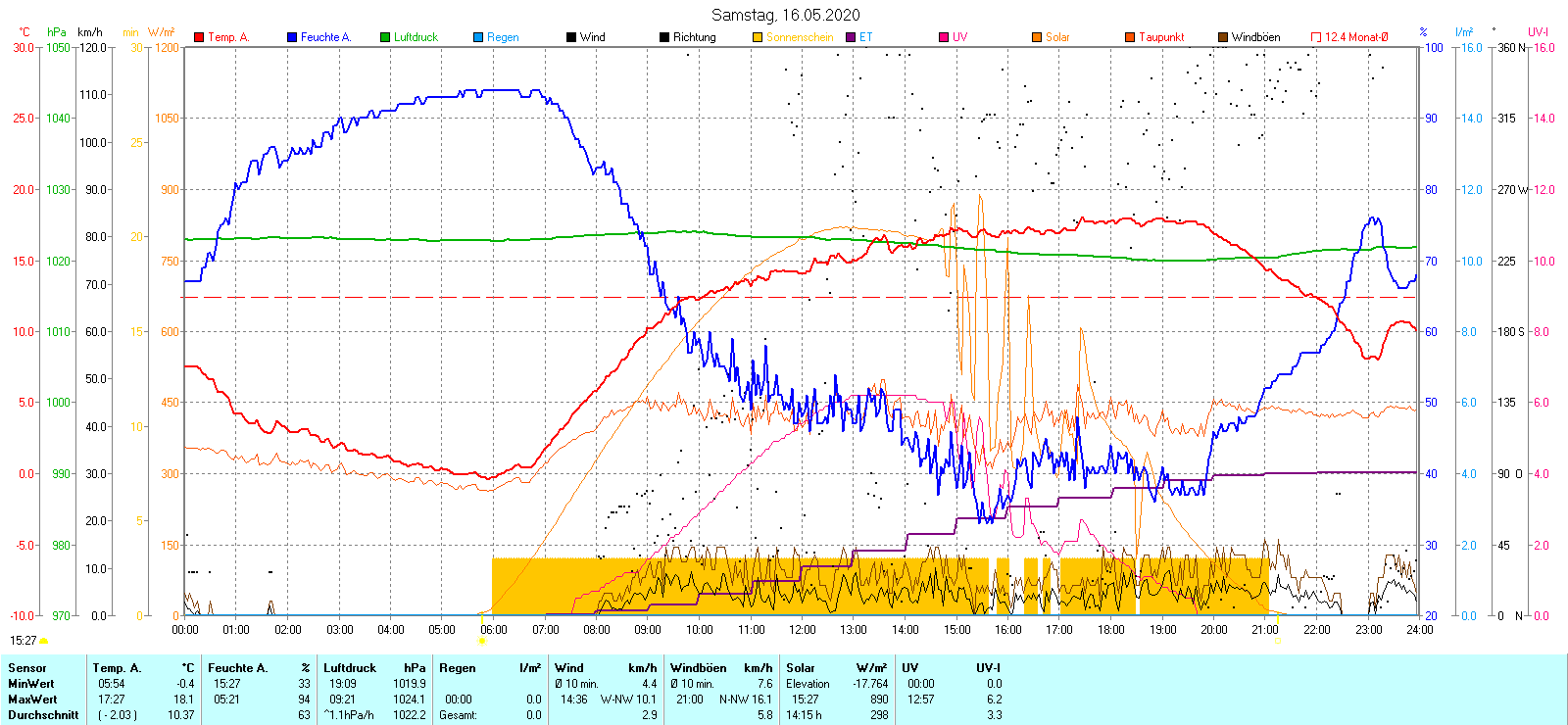Click the maximum humidity value '94'
1568x725 pixels.
tap(304, 700)
